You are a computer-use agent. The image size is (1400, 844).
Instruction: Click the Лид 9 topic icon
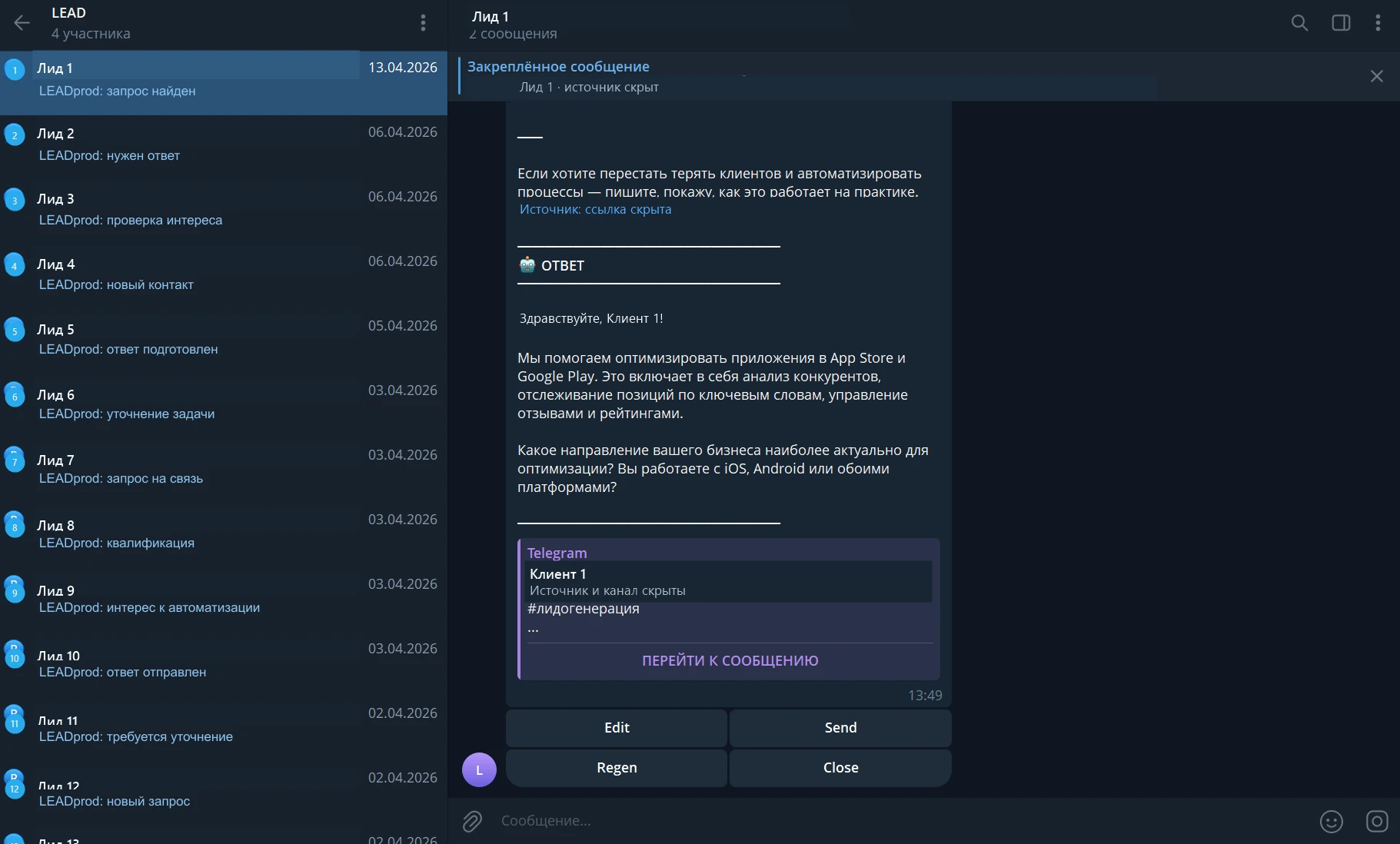point(15,592)
